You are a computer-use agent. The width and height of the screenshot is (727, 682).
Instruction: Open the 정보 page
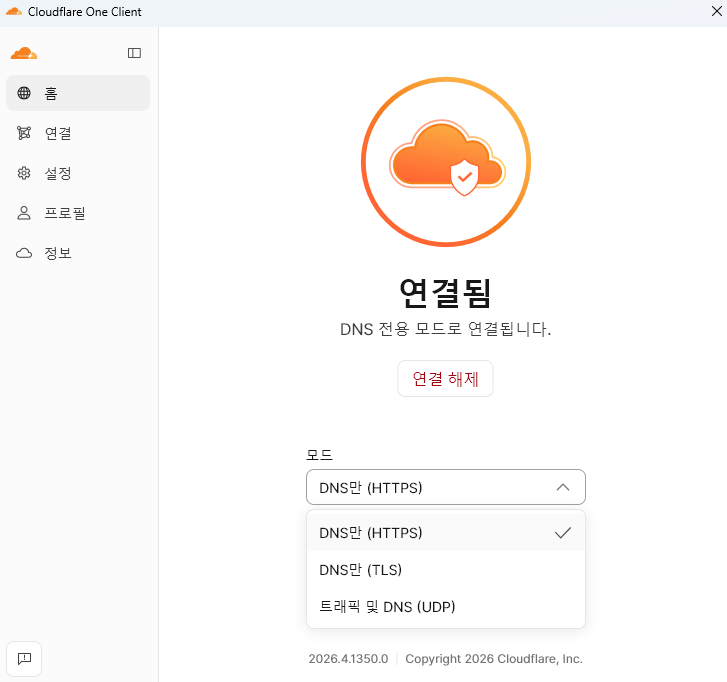[78, 253]
